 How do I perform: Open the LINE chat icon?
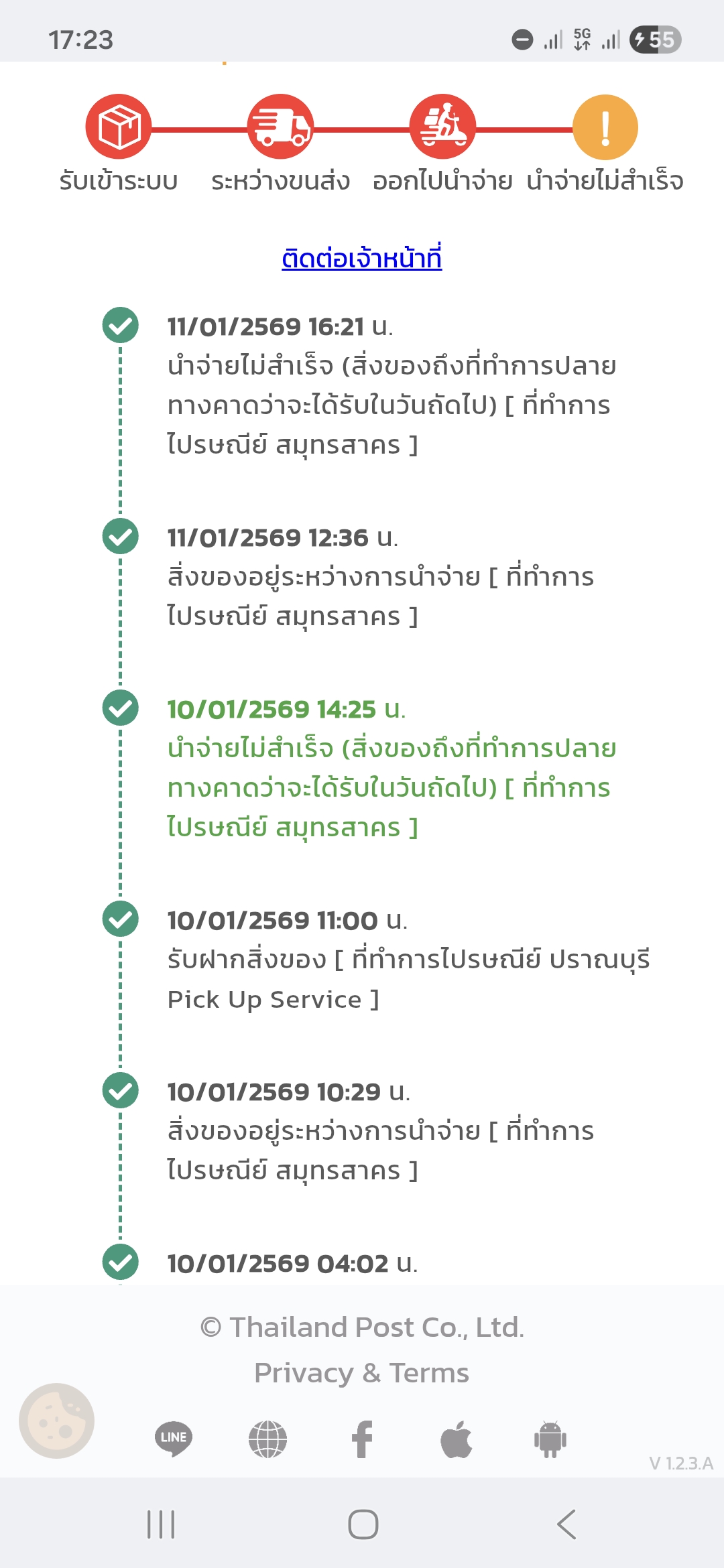point(174,1438)
